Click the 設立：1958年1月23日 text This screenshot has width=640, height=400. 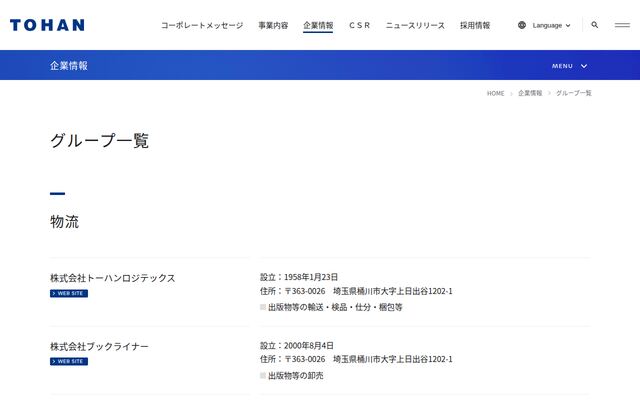299,277
